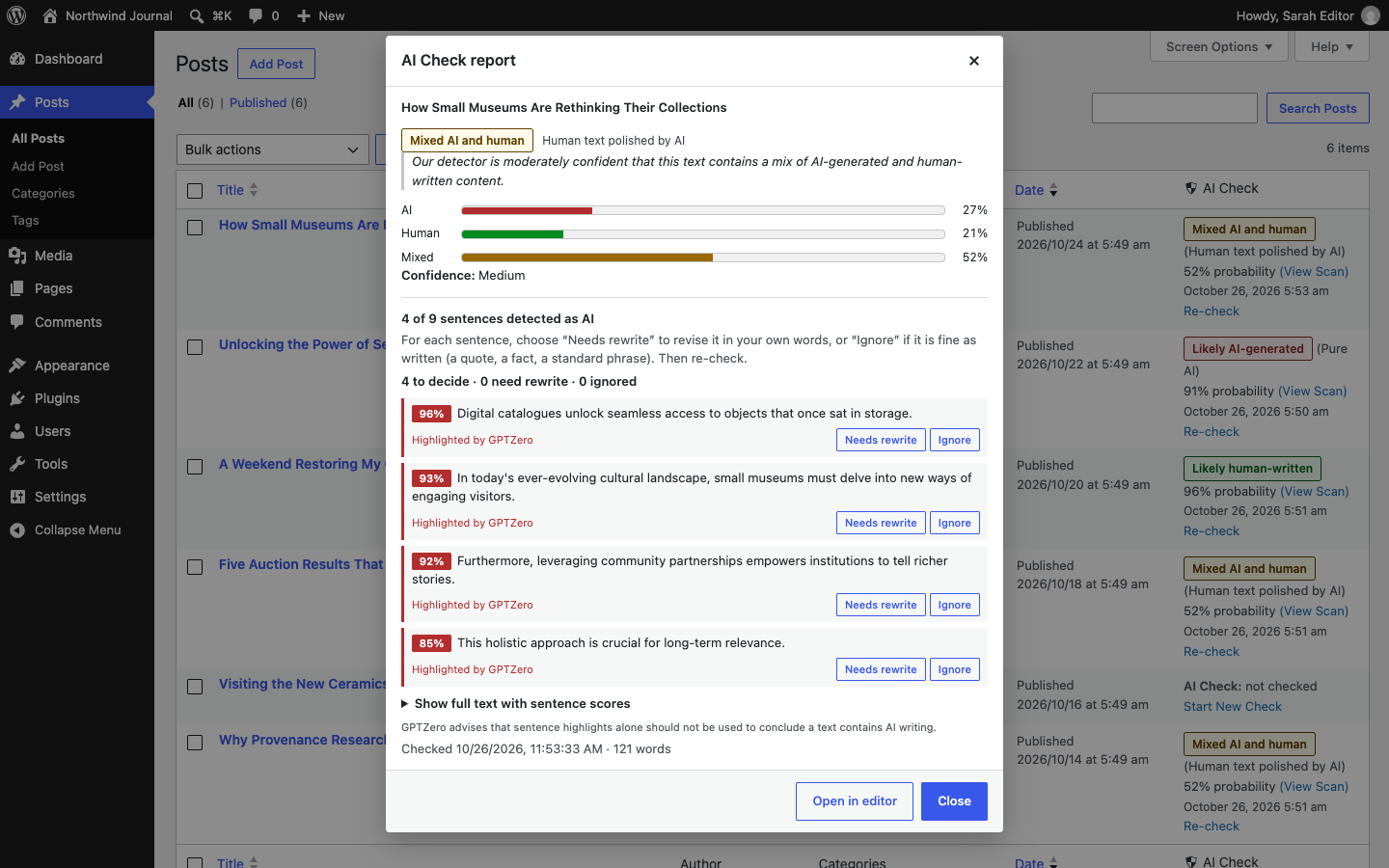Image resolution: width=1389 pixels, height=868 pixels.
Task: Open Tags under Posts menu
Action: (x=25, y=221)
